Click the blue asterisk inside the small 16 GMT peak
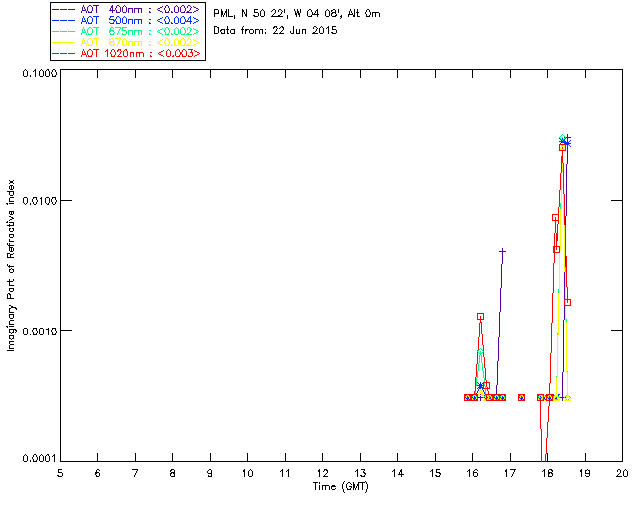 pyautogui.click(x=480, y=385)
